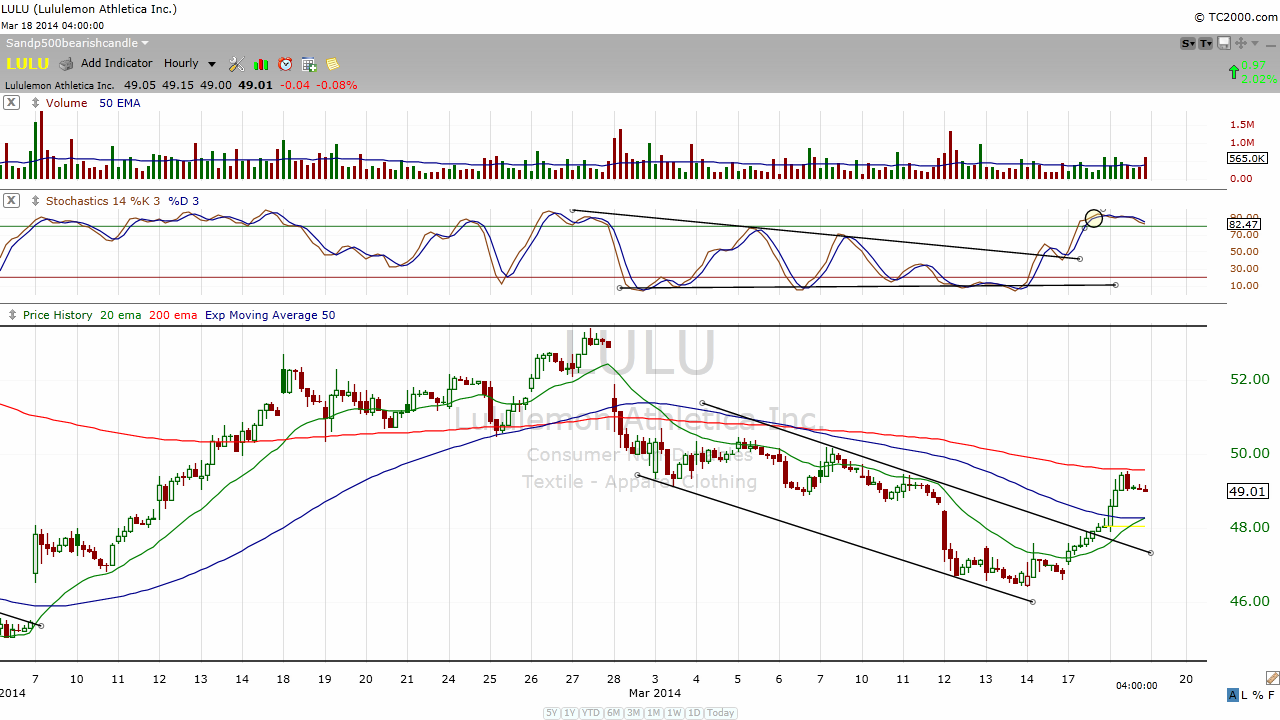Click the printer icon beside LULU
Screen dimensions: 1280x720
[x=66, y=64]
